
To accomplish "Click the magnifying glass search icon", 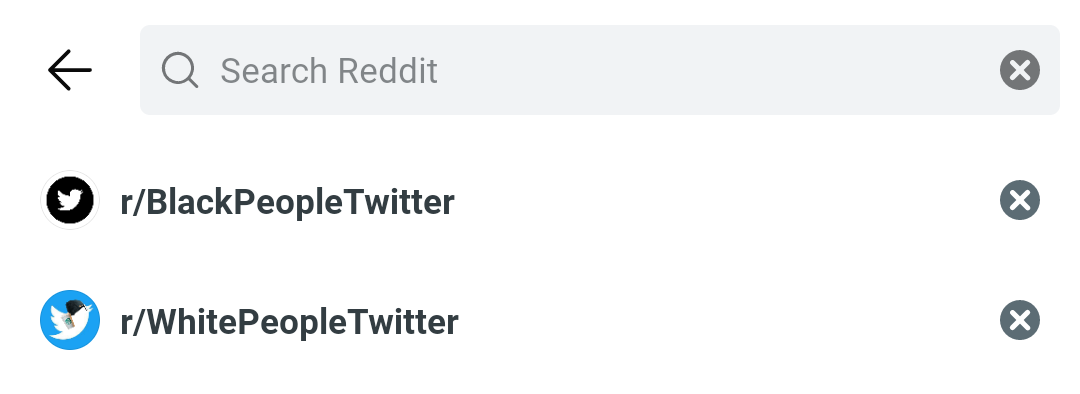I will click(180, 70).
